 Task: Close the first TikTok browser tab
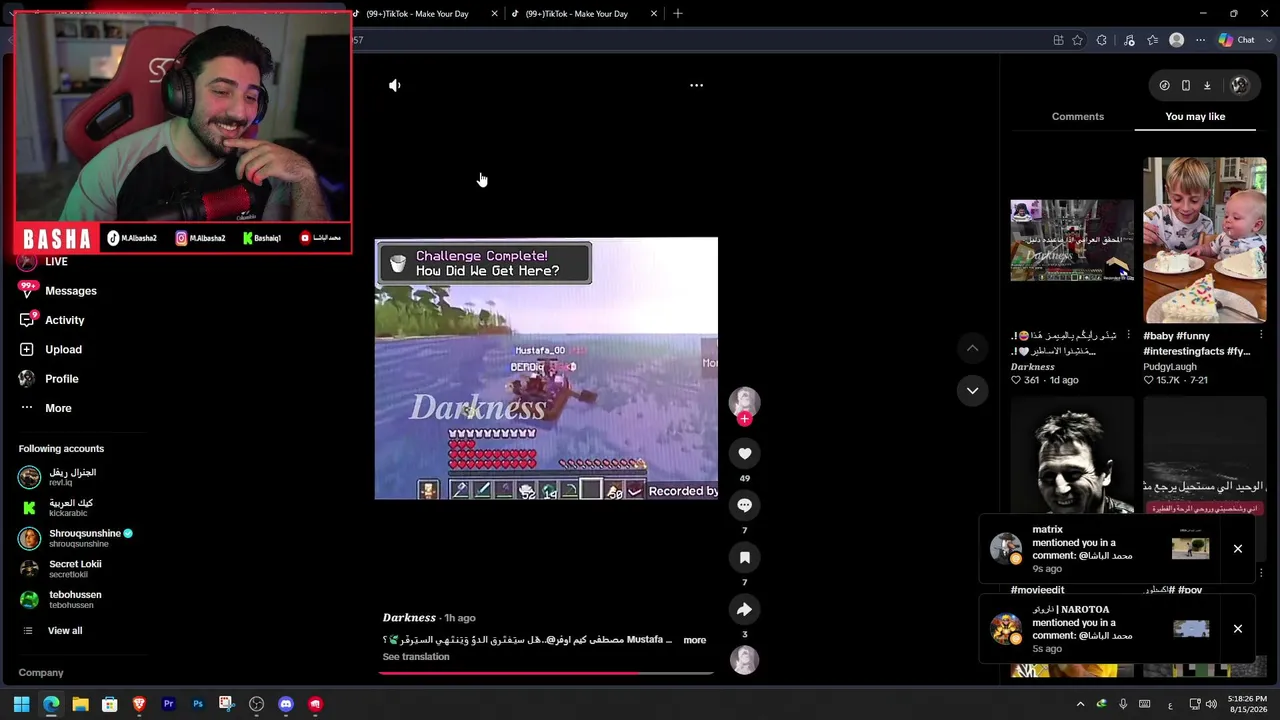click(x=494, y=14)
